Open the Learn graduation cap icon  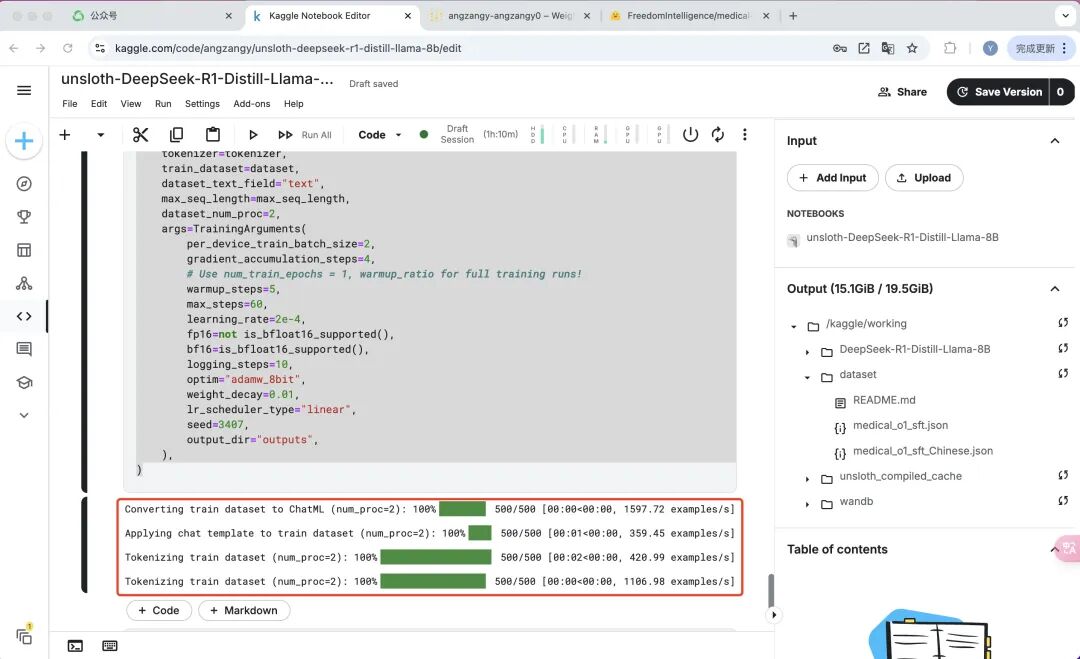tap(24, 382)
